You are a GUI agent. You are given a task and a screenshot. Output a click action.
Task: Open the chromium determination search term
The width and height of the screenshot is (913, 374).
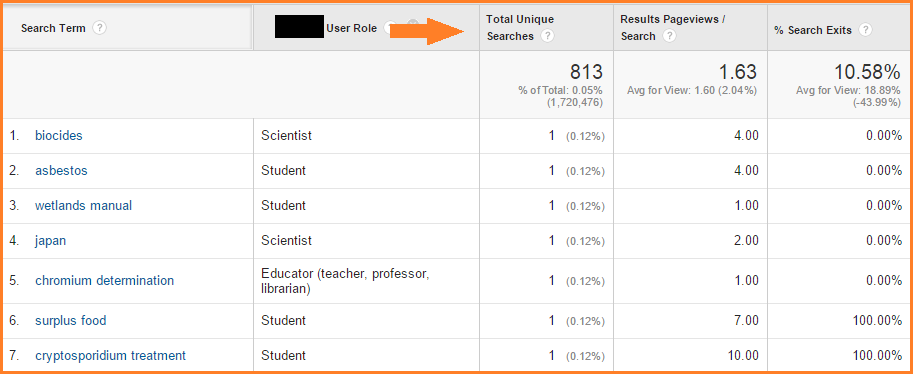click(104, 281)
